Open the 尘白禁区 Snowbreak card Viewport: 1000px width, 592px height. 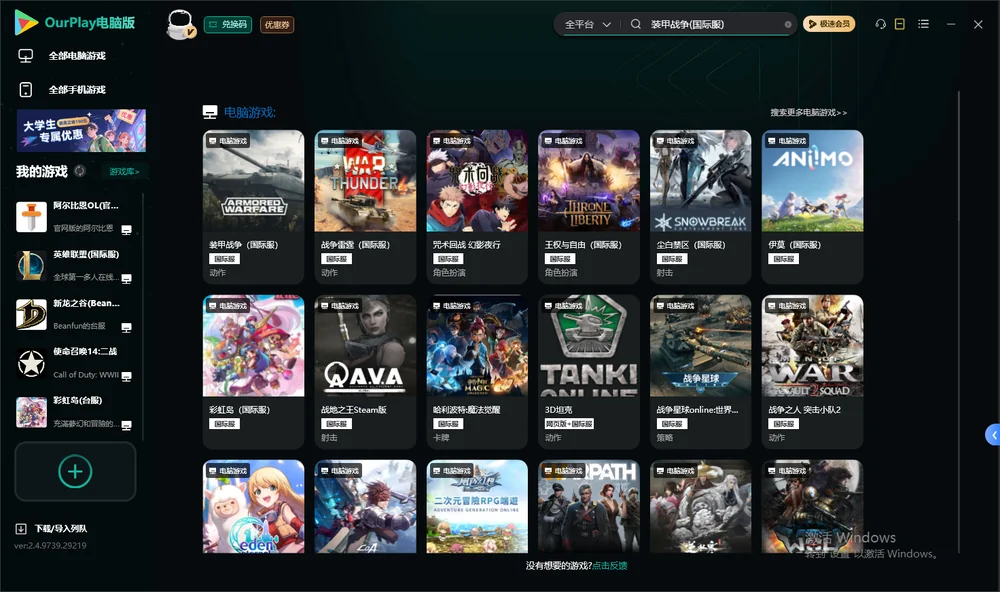pos(701,207)
